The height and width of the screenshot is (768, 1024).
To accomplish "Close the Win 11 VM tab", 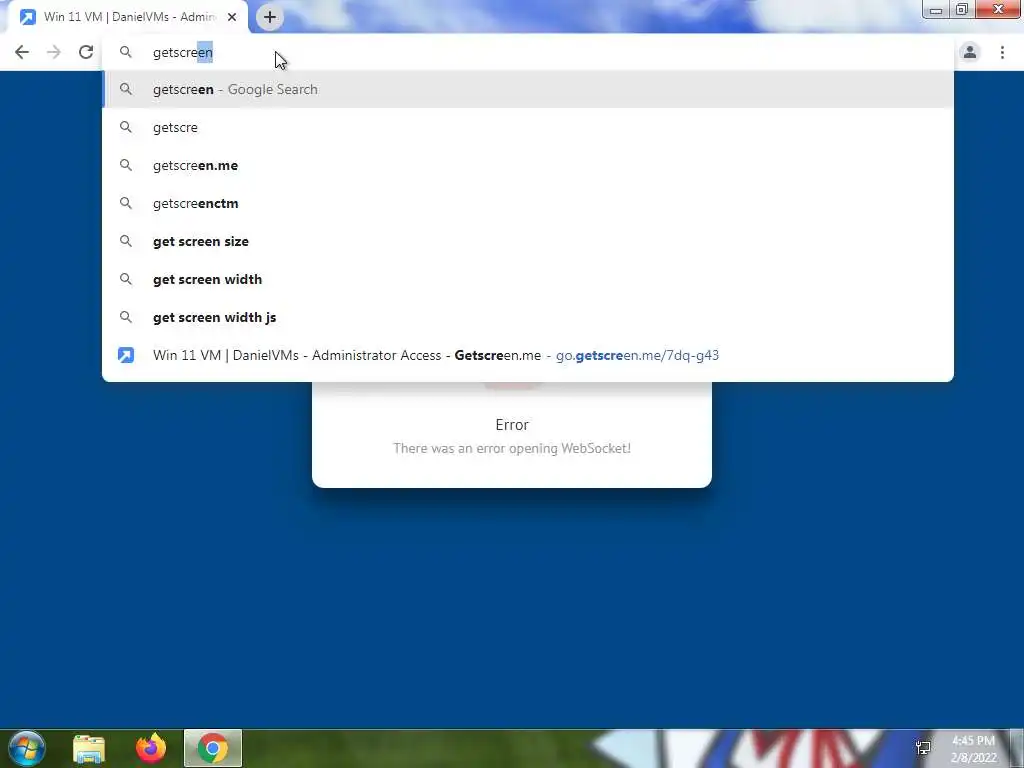I will [x=232, y=17].
